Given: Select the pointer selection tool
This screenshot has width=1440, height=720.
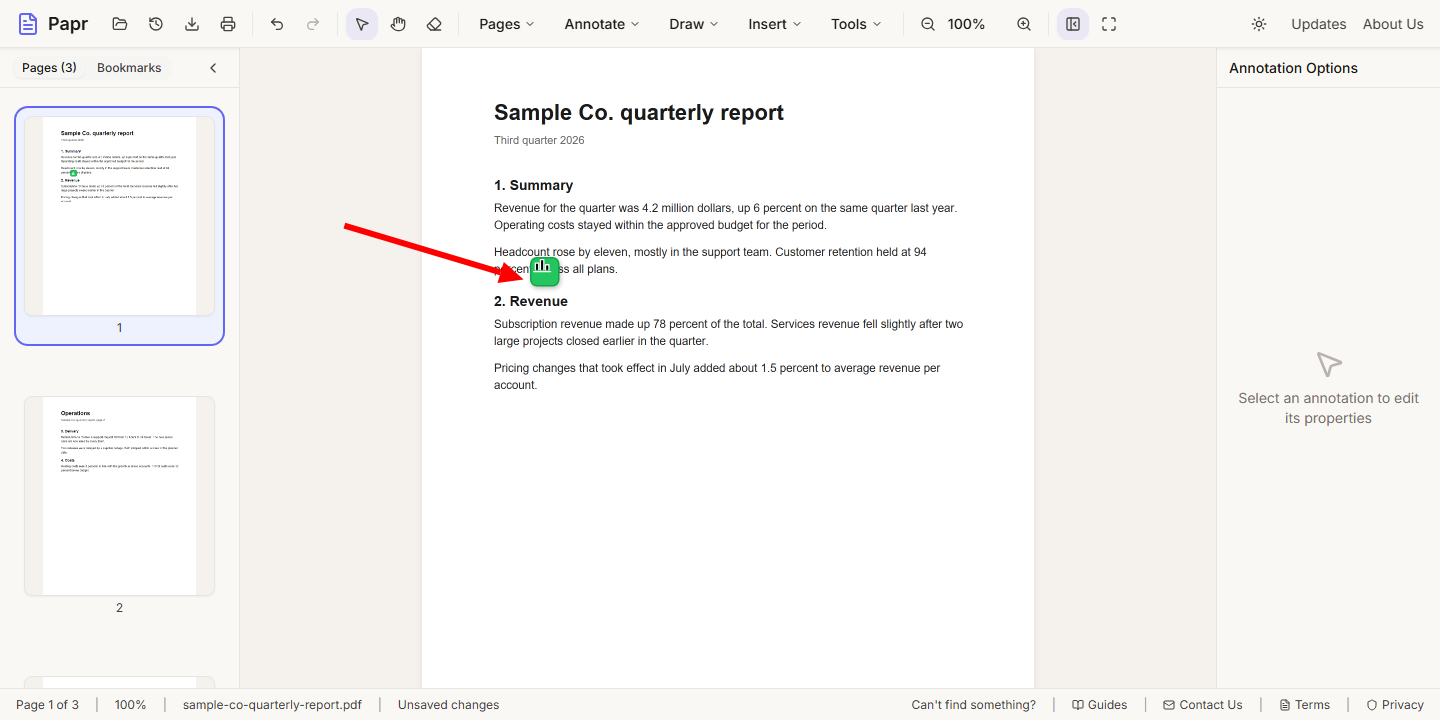Looking at the screenshot, I should point(362,24).
